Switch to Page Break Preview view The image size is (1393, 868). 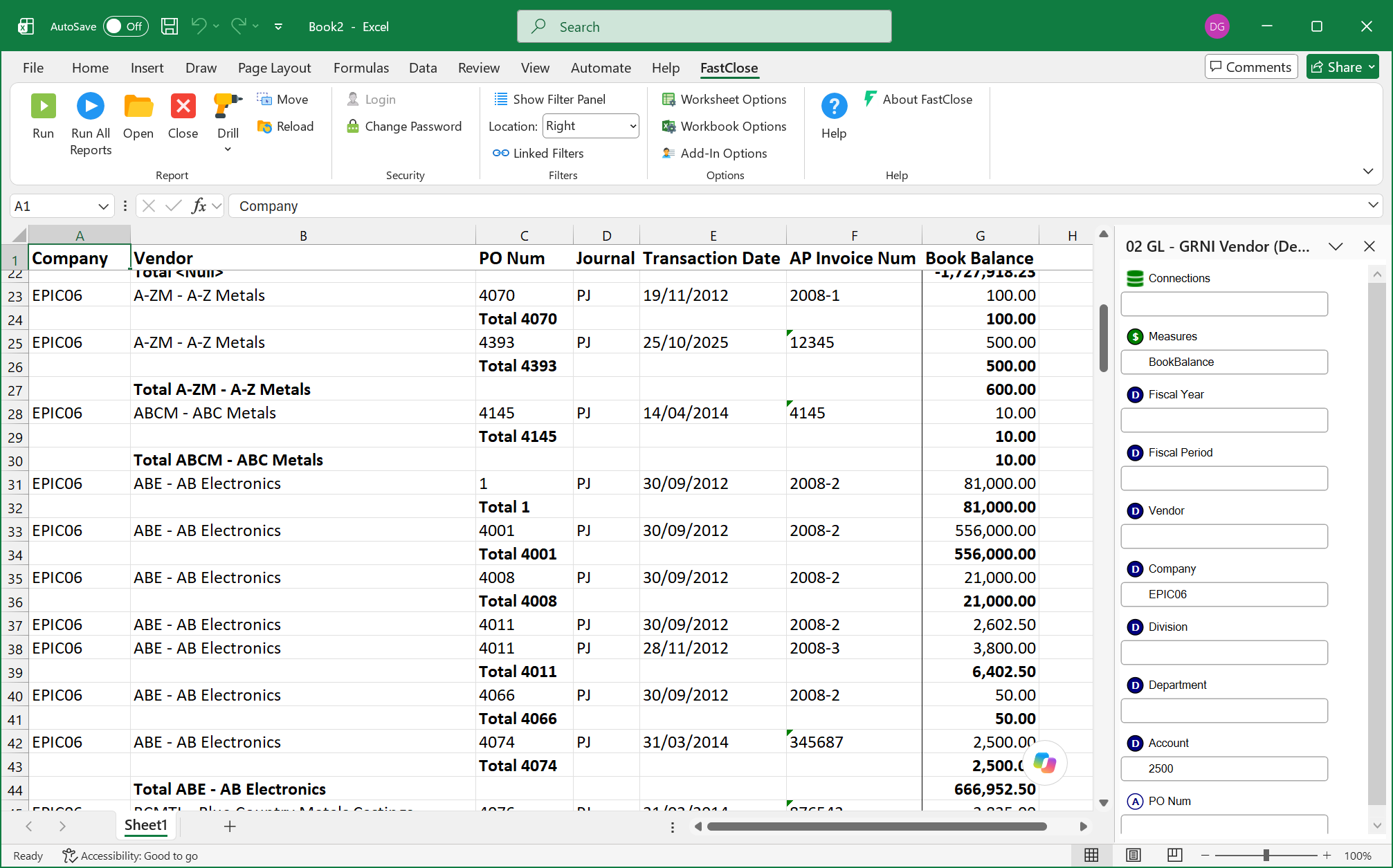pos(1174,856)
